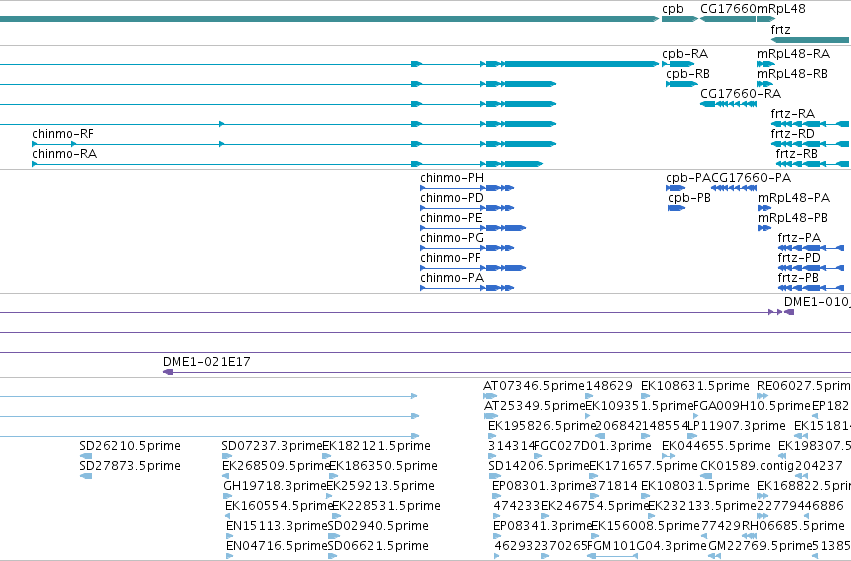Select the frtz-RA transcript label

(792, 114)
